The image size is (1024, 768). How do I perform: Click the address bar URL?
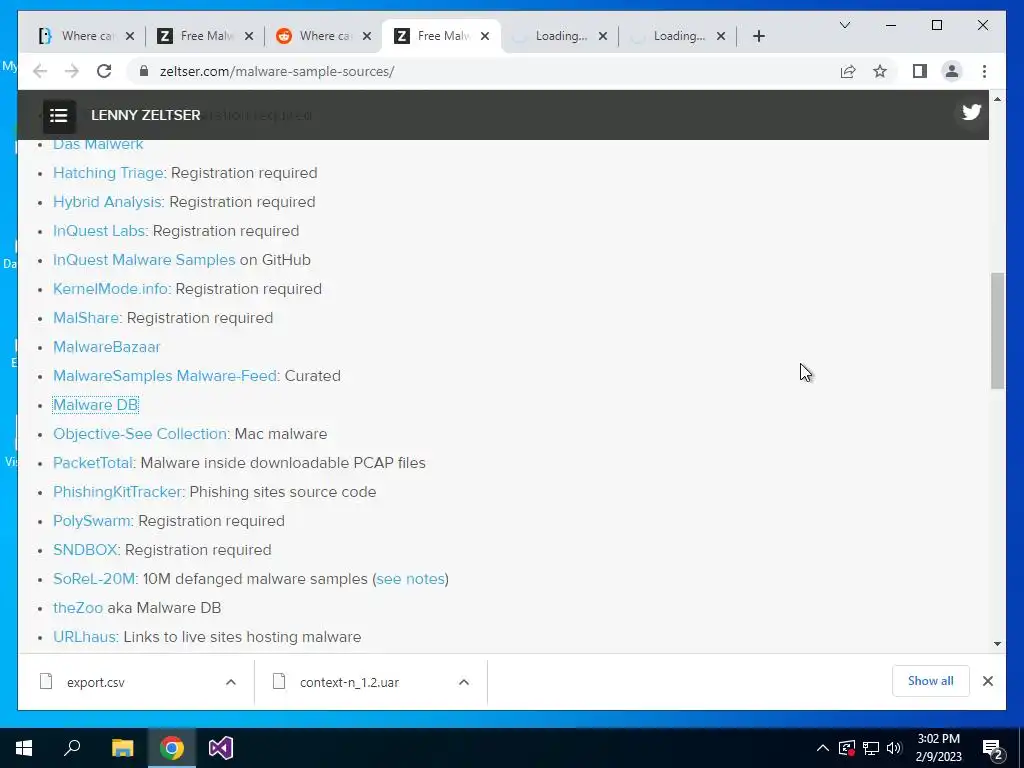(277, 71)
